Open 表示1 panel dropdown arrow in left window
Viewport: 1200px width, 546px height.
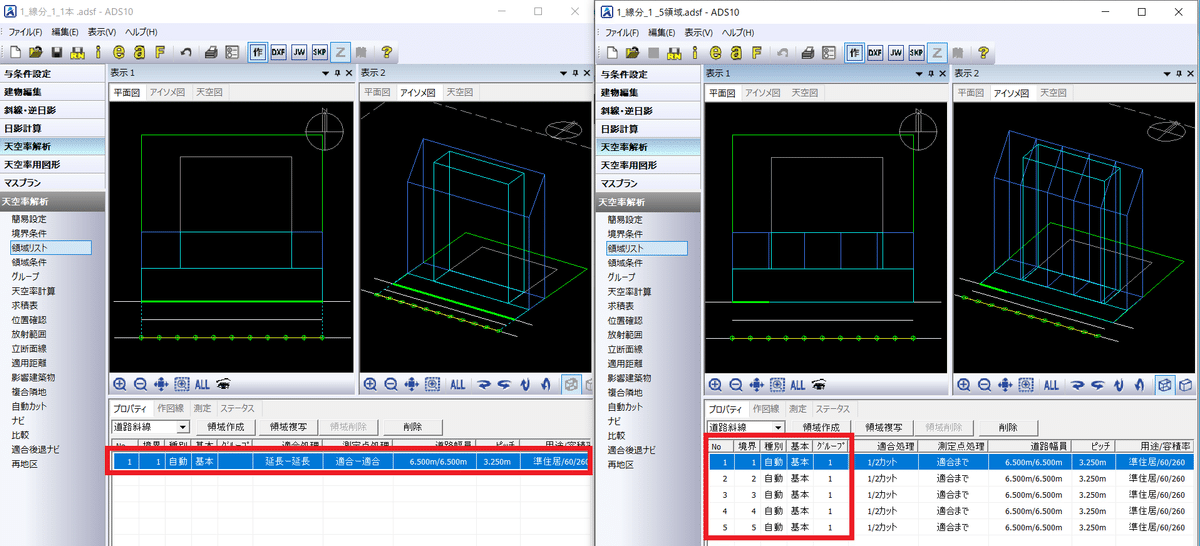pyautogui.click(x=325, y=73)
